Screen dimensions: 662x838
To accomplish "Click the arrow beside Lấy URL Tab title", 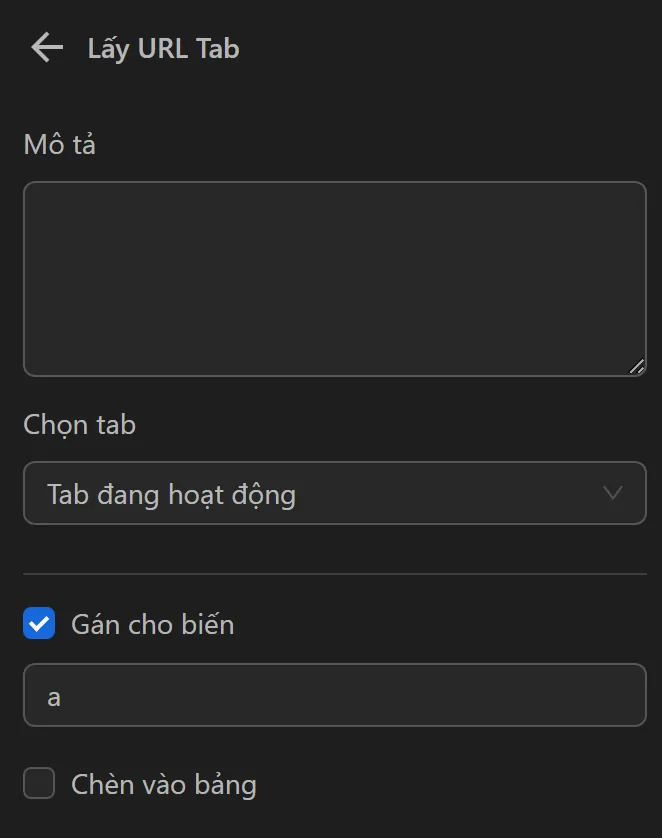I will [45, 47].
